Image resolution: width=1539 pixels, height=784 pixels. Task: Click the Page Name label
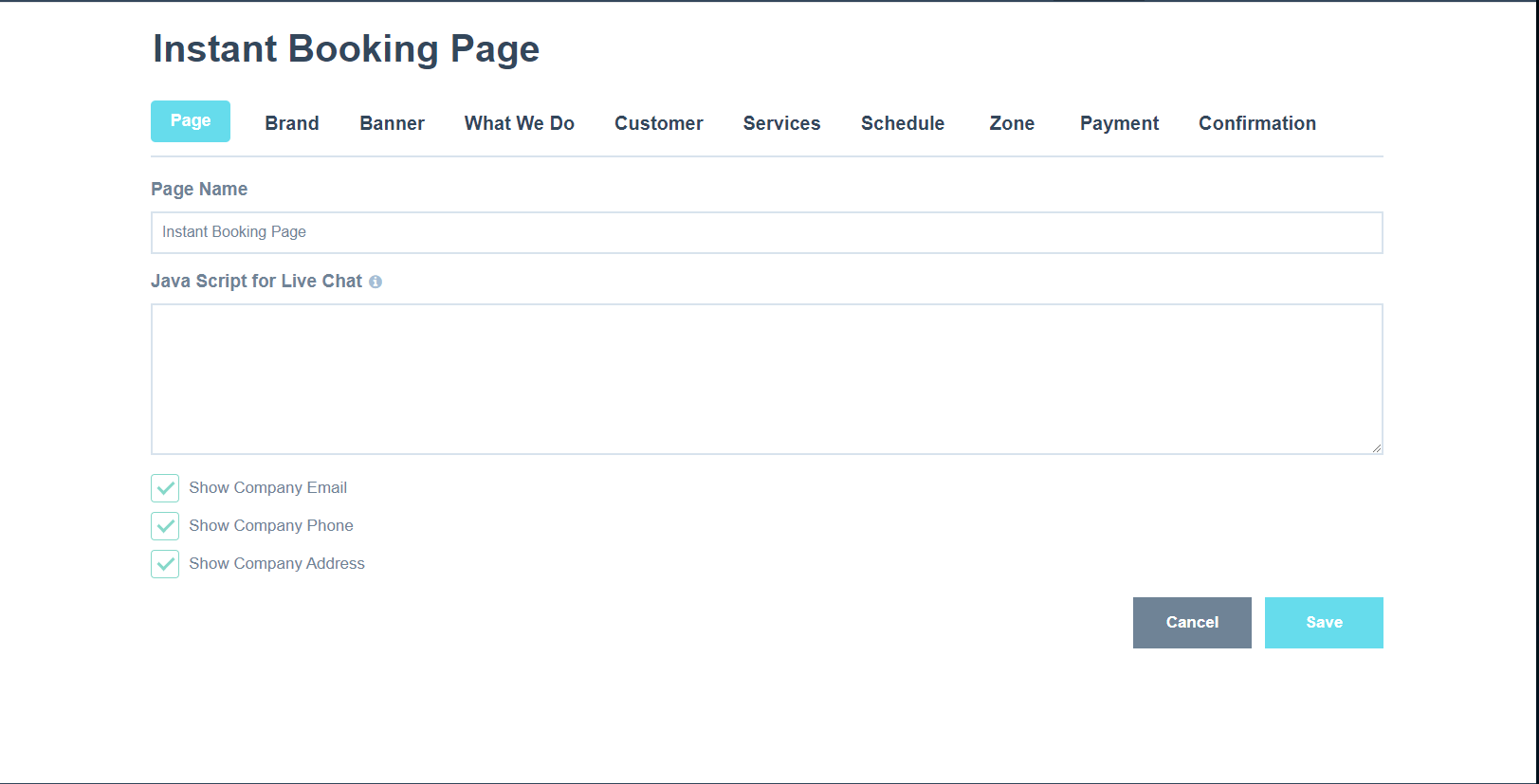tap(199, 189)
